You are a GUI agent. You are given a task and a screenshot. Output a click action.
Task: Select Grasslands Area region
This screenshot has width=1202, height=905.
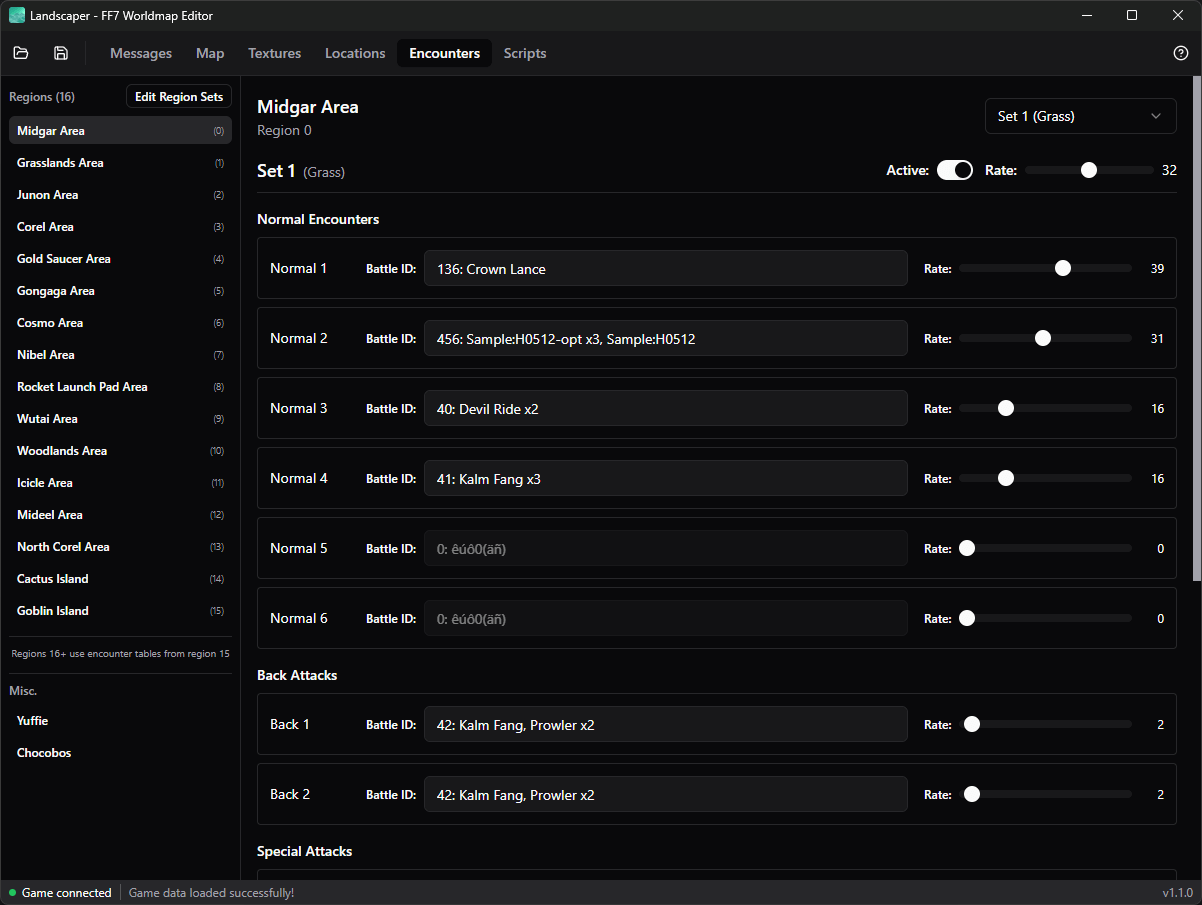120,163
